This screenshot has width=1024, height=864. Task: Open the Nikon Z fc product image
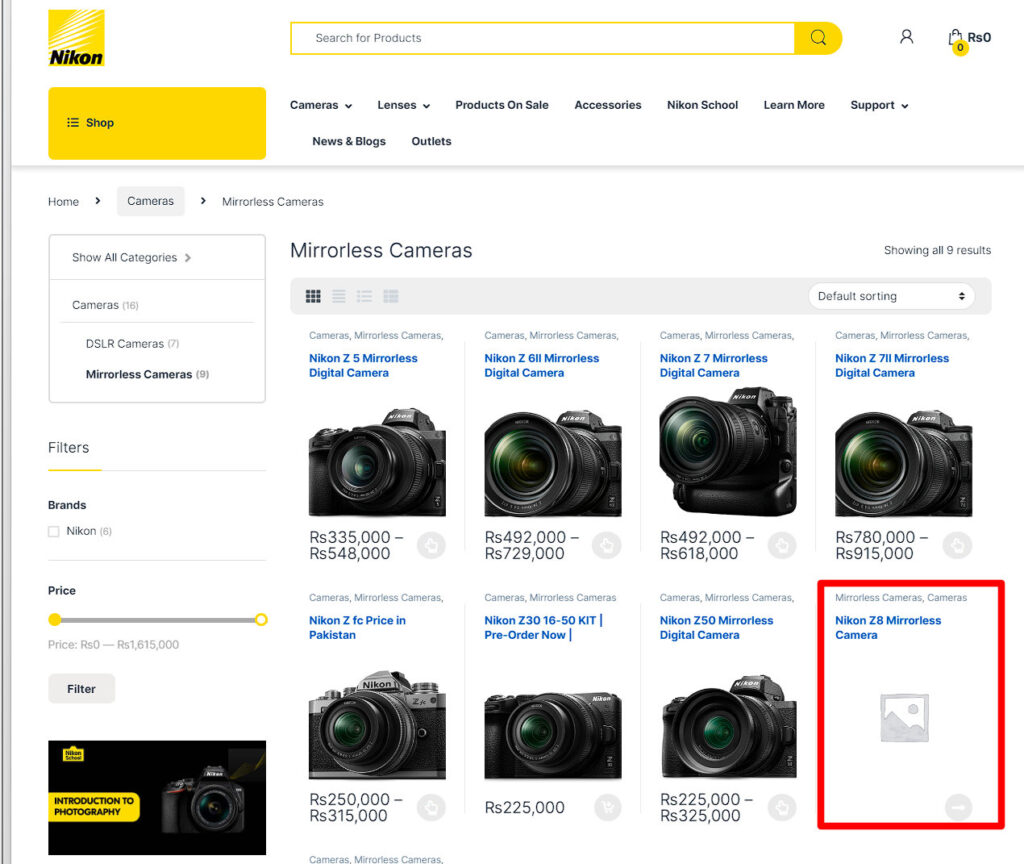point(377,724)
